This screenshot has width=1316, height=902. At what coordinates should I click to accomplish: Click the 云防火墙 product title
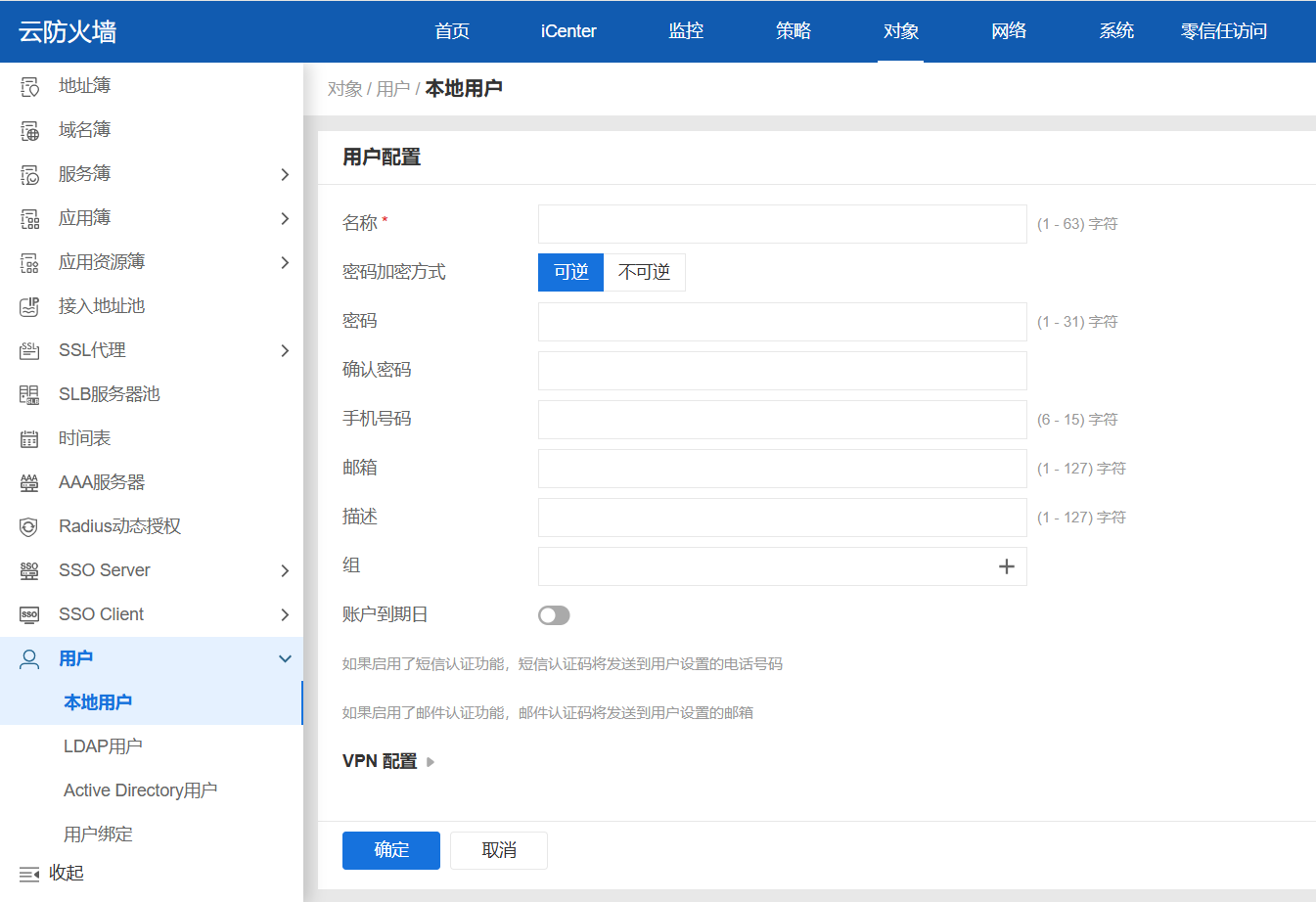click(68, 31)
